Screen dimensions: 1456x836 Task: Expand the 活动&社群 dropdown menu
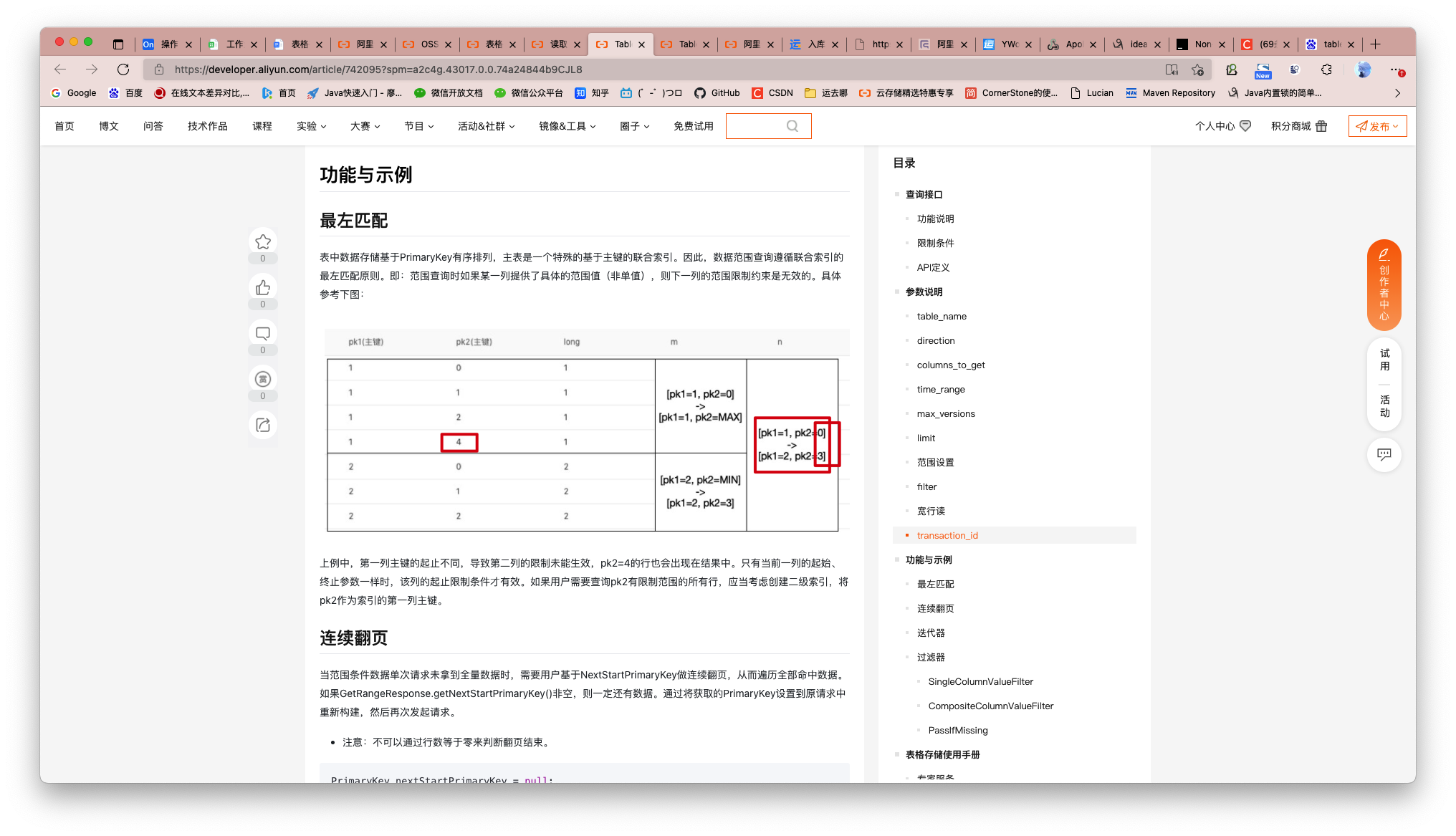pos(486,126)
